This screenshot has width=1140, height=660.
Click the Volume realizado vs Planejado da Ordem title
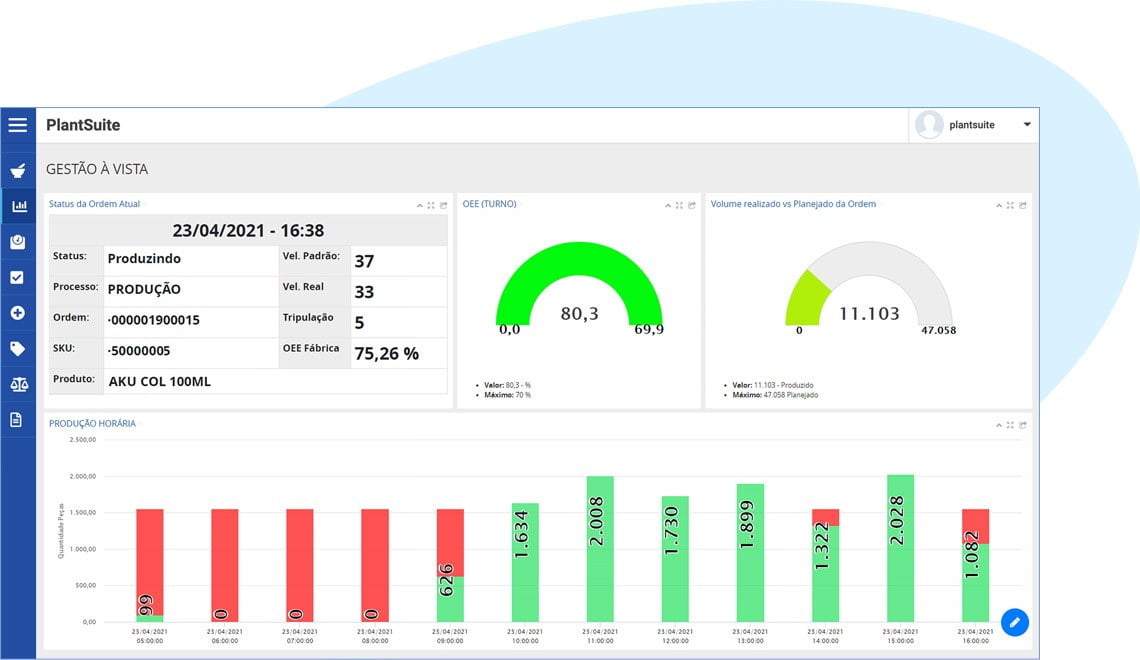pos(793,204)
